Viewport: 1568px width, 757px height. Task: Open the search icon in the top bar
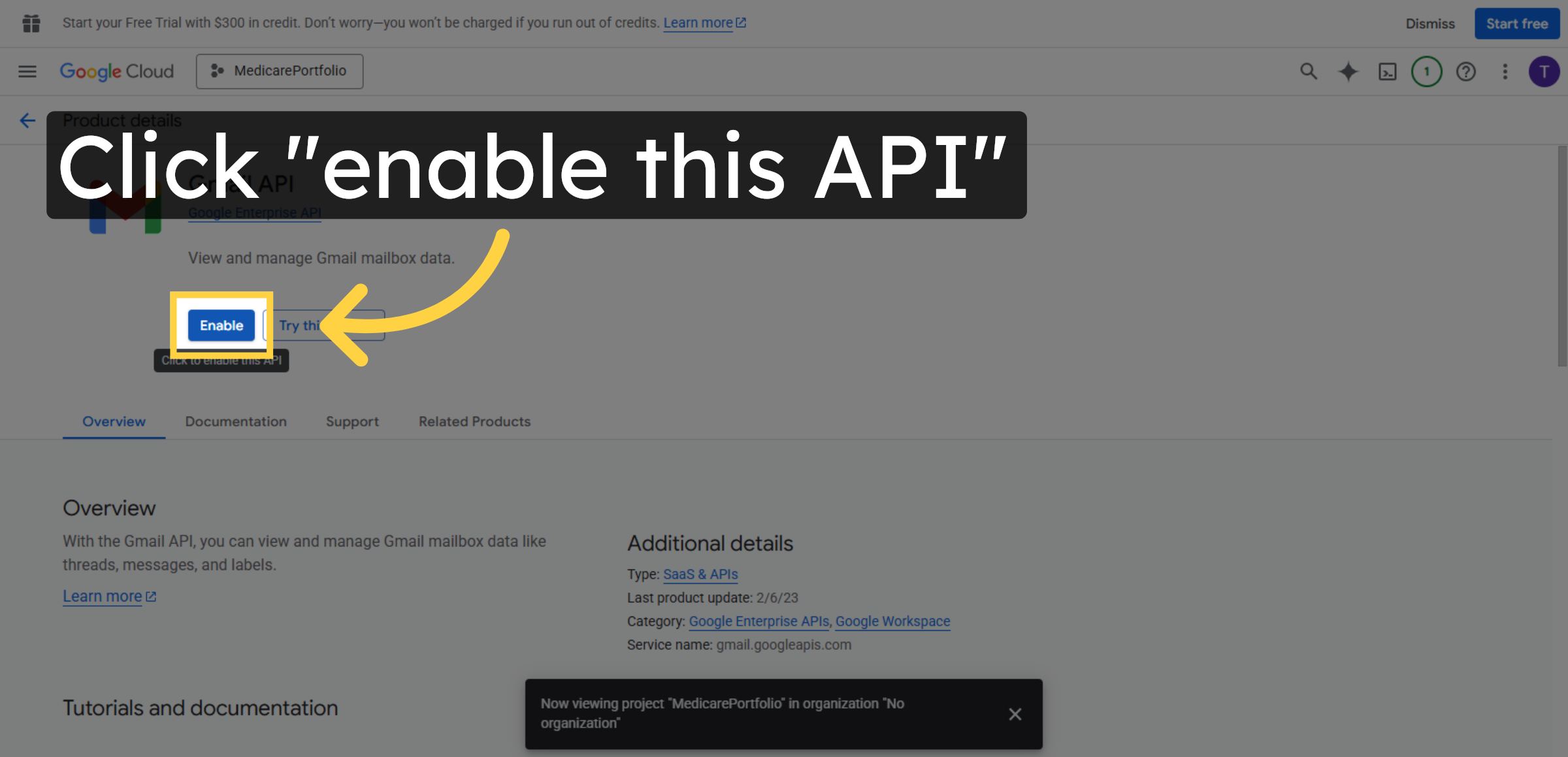tap(1309, 71)
